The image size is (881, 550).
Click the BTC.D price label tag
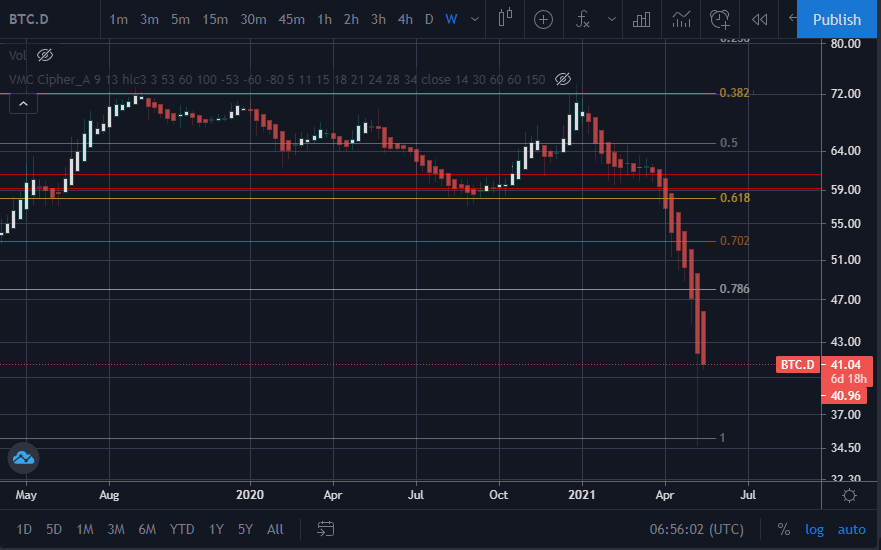(797, 365)
